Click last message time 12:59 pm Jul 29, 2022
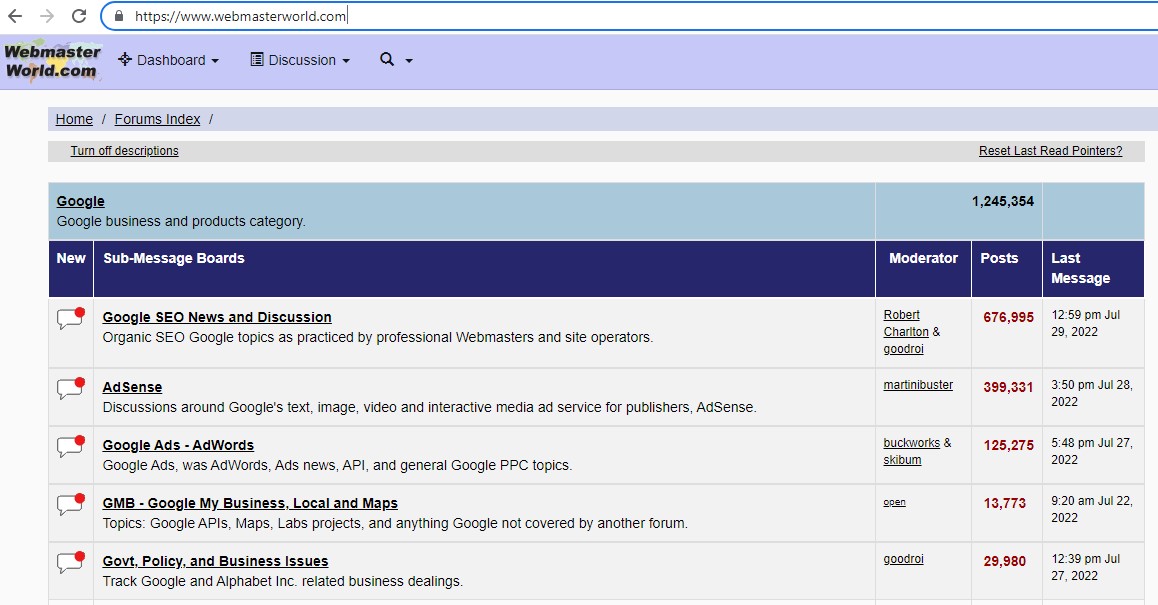Screen dimensions: 1158x605 (x=1086, y=324)
